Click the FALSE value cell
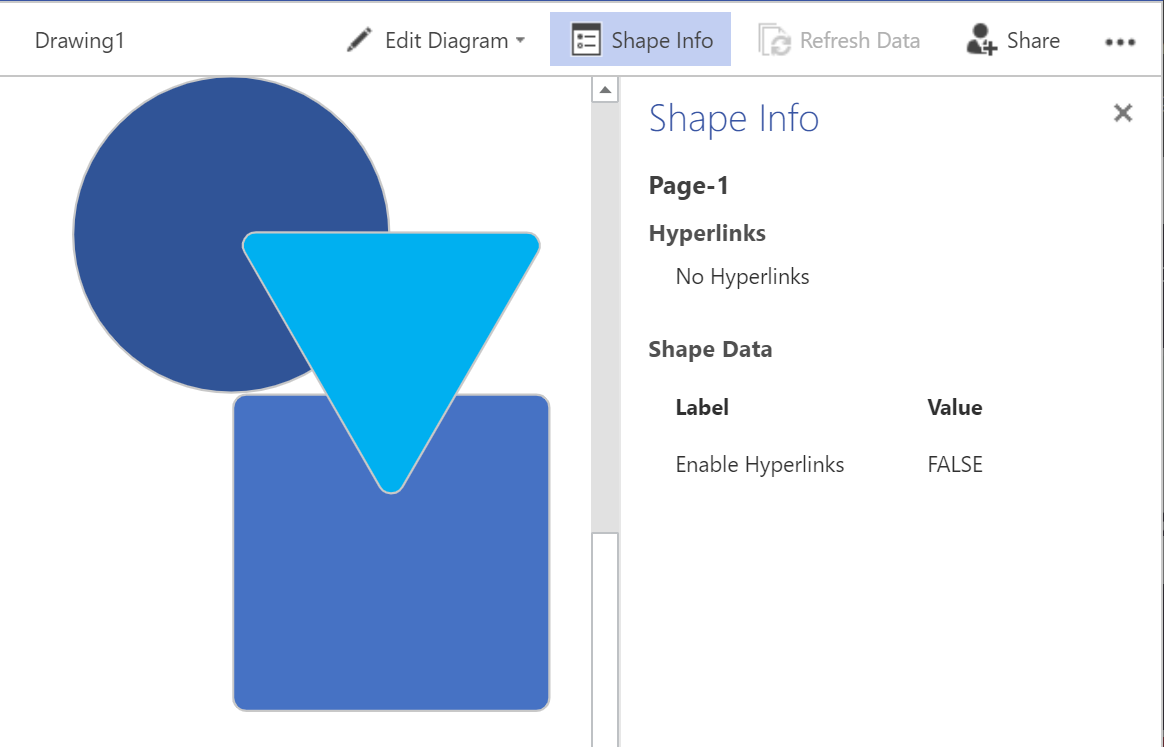 tap(955, 464)
